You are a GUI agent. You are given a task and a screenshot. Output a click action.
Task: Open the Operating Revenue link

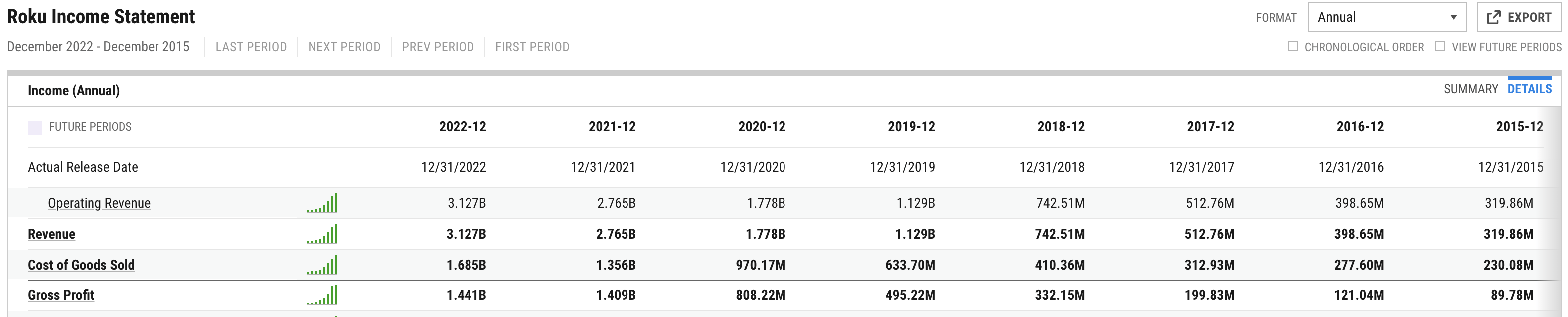coord(99,204)
